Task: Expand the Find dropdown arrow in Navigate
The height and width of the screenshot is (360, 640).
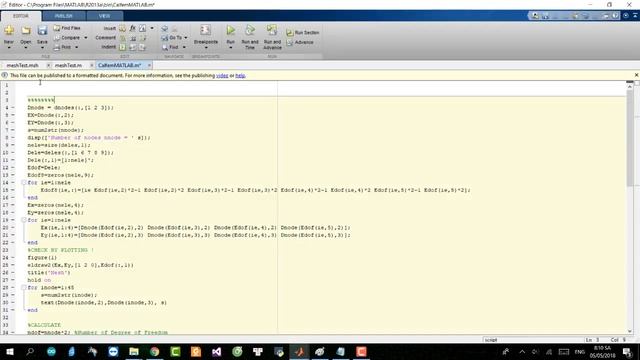Action: point(184,47)
